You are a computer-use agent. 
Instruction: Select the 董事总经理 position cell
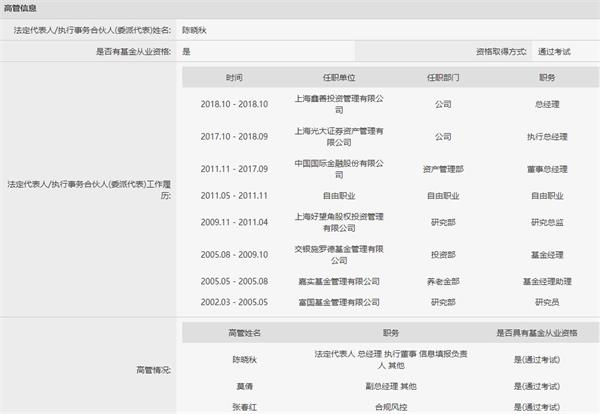547,169
